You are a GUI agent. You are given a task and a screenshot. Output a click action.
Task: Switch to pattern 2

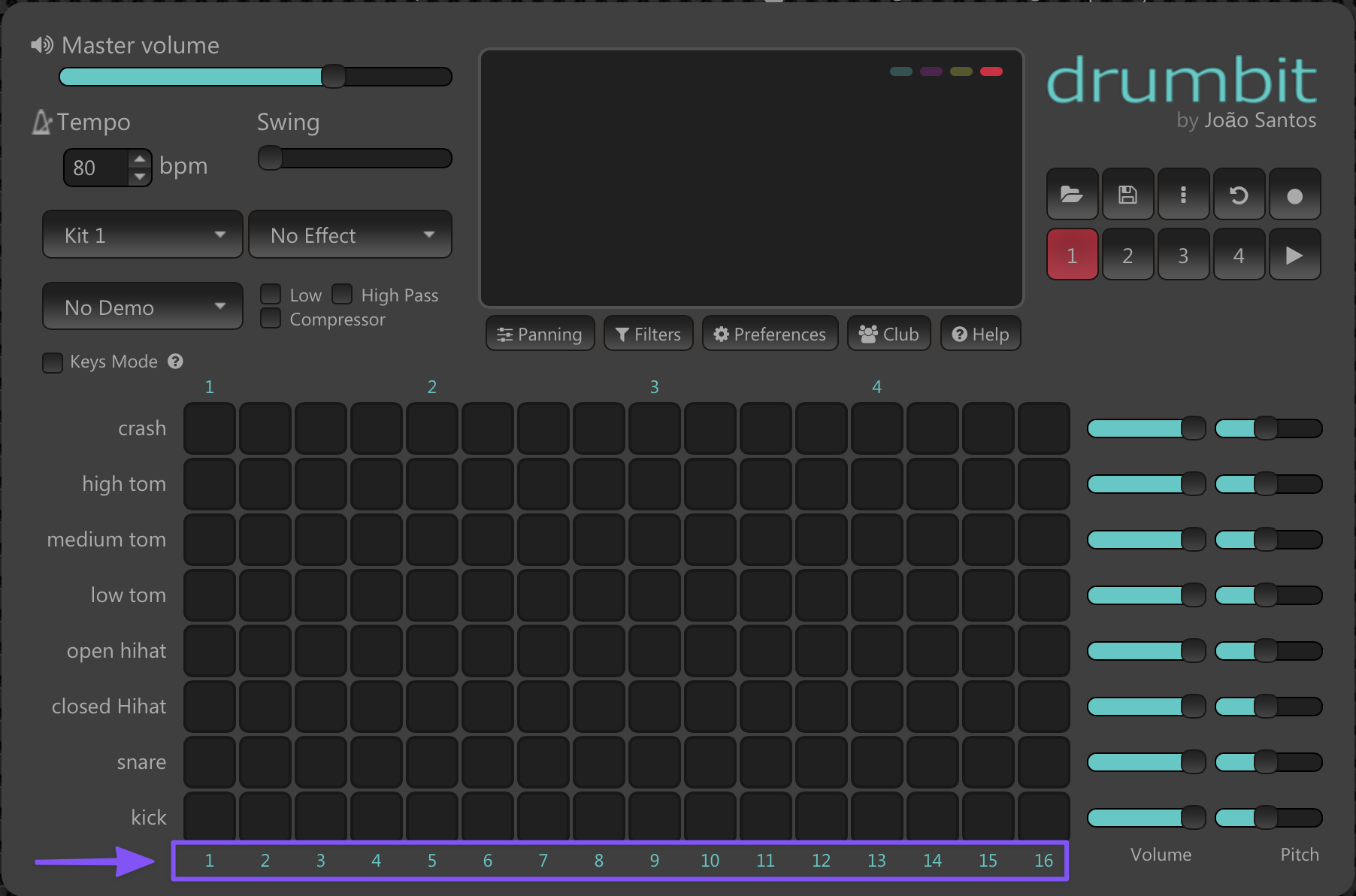click(1127, 256)
